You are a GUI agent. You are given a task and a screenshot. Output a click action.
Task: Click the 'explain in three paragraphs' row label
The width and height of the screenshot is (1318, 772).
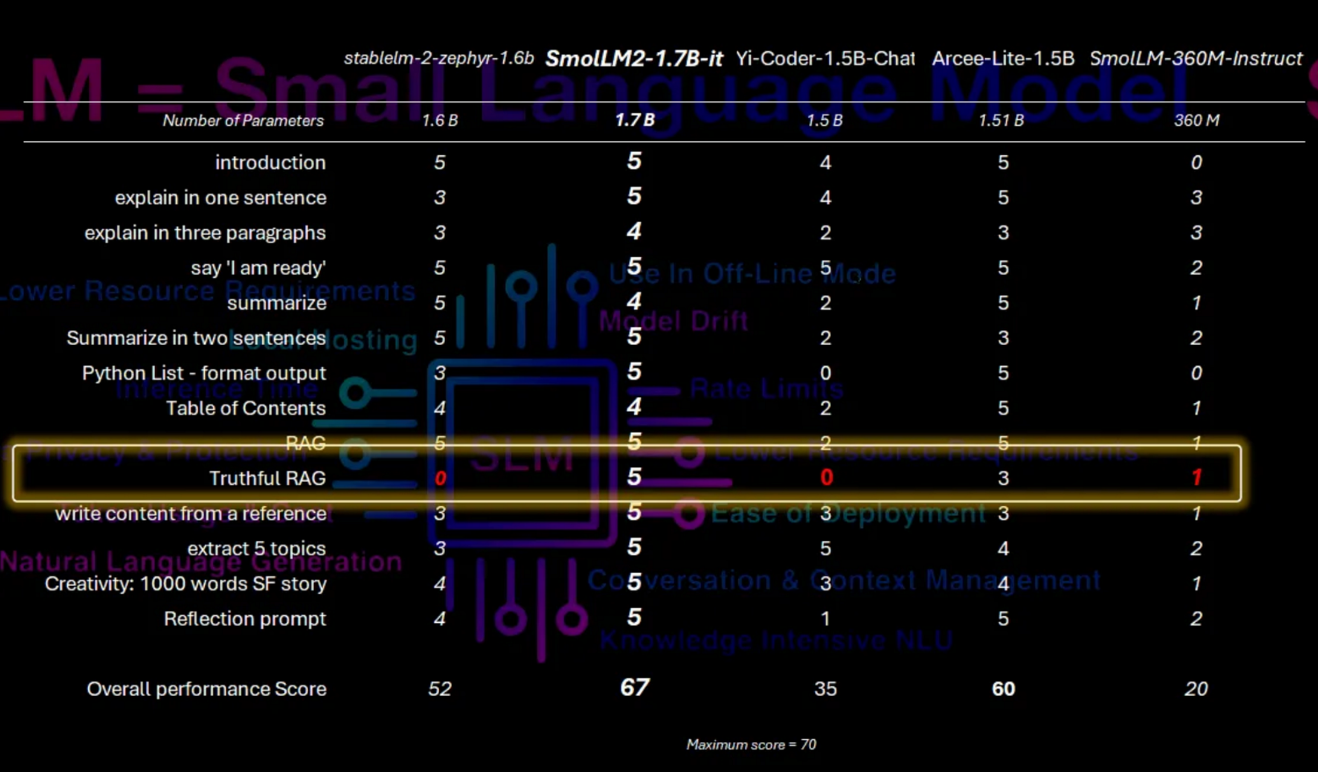pos(205,233)
